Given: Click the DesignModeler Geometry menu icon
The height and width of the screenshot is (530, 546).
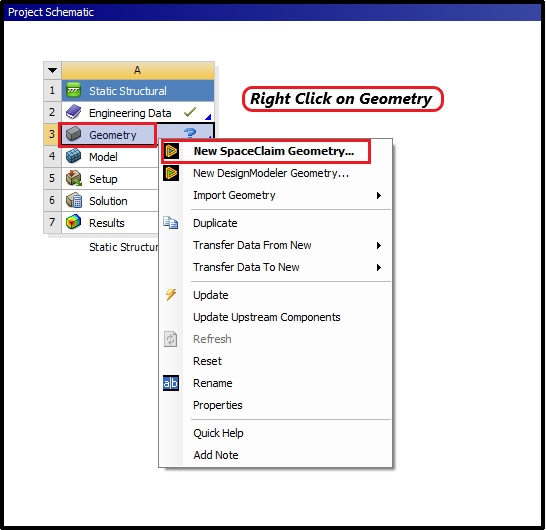Looking at the screenshot, I should (171, 173).
